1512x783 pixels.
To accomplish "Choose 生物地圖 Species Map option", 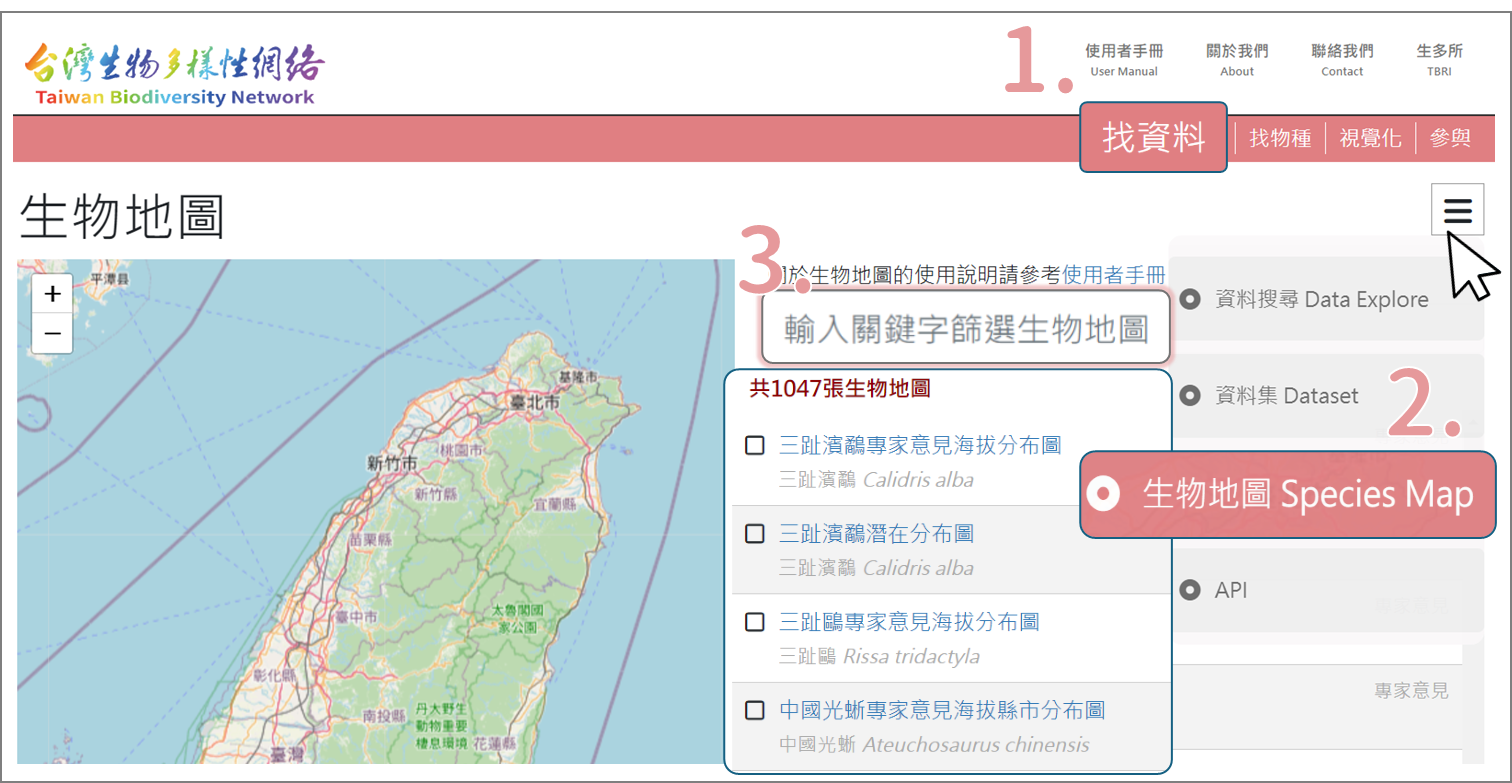I will [1294, 494].
